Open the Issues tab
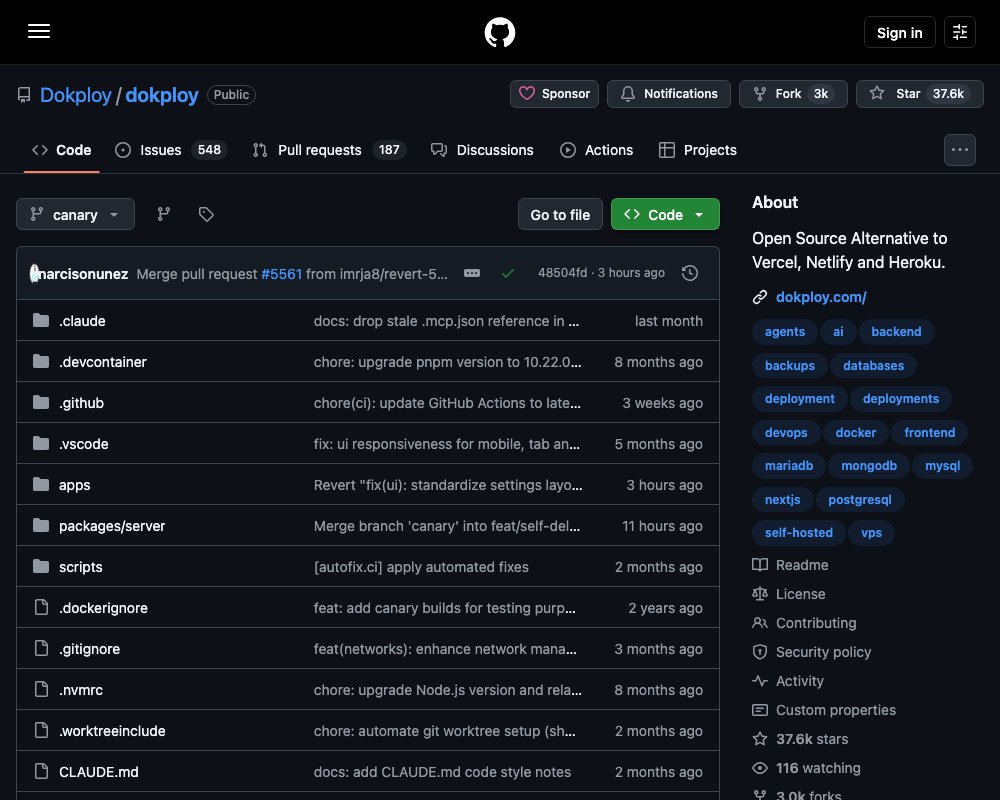This screenshot has width=1000, height=800. pos(170,150)
